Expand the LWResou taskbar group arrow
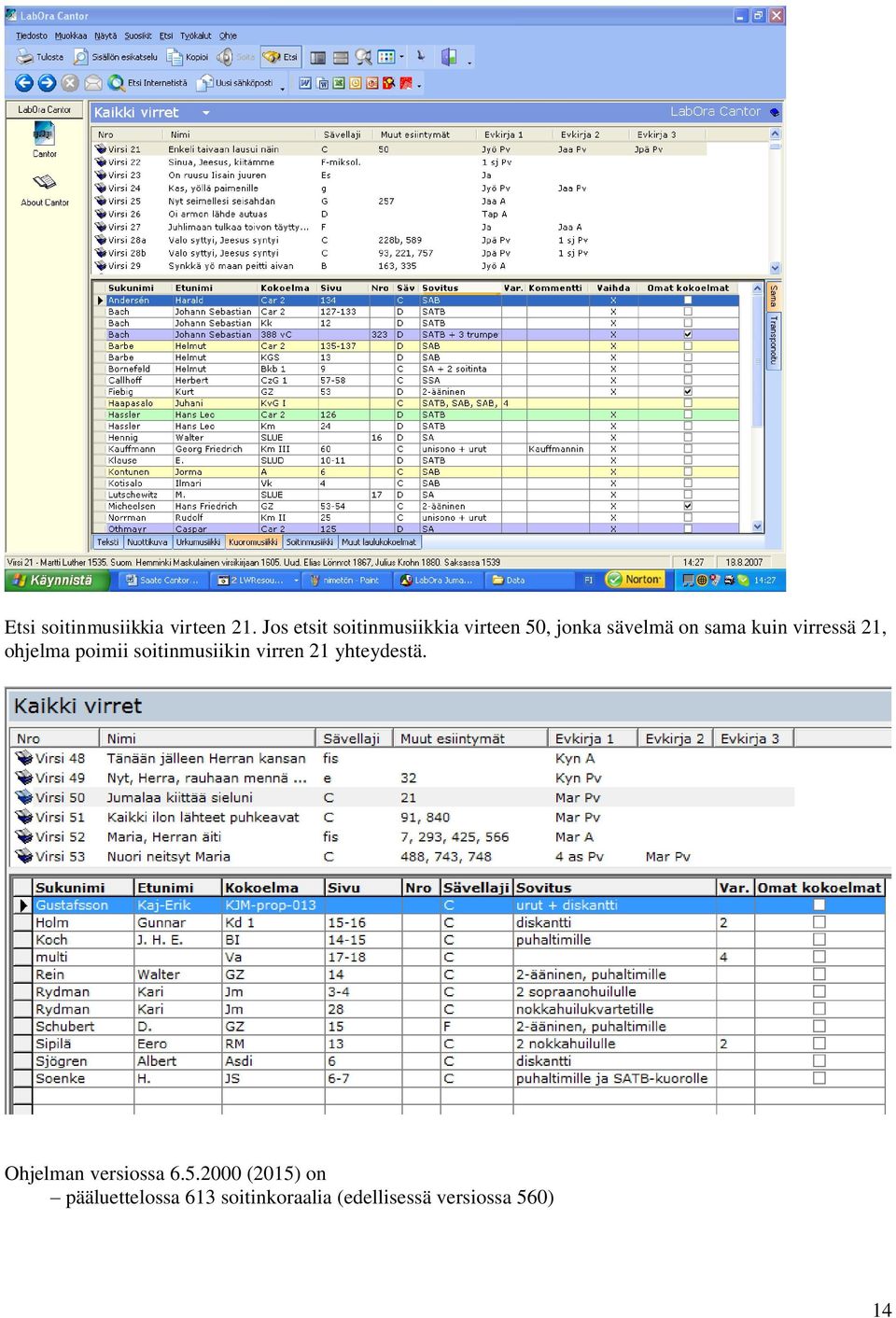 [297, 581]
